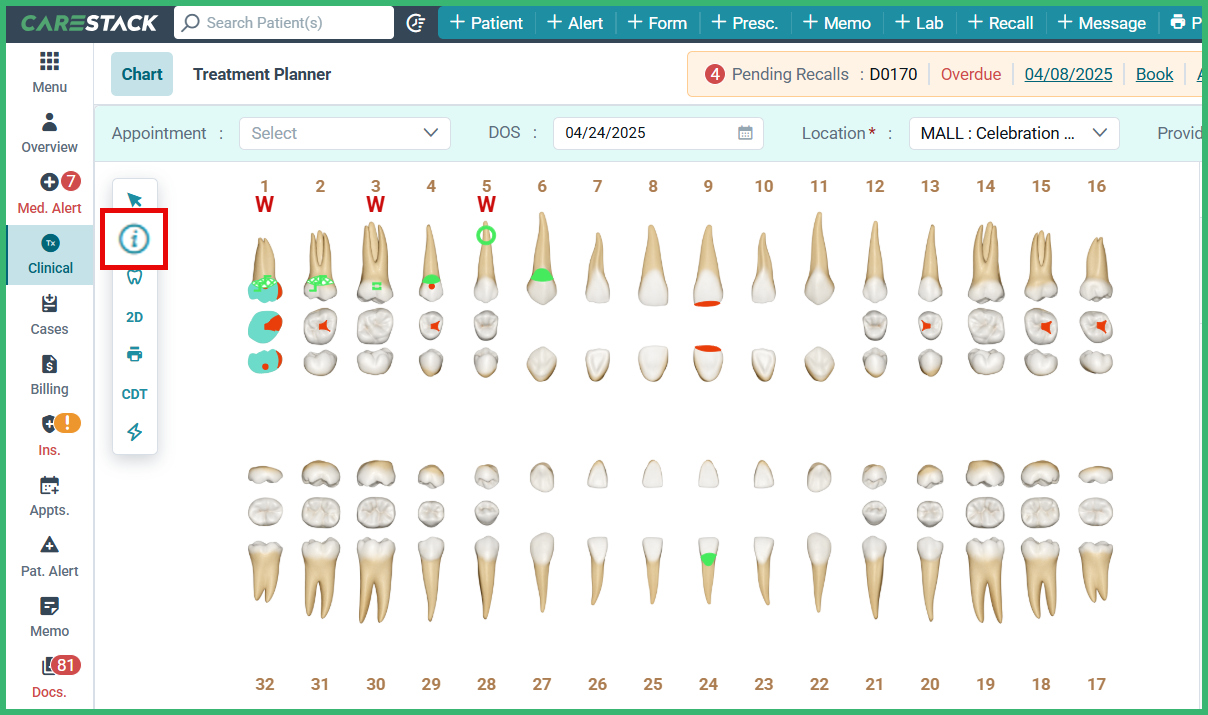Open the tooth chart tool
This screenshot has height=715, width=1208.
134,277
